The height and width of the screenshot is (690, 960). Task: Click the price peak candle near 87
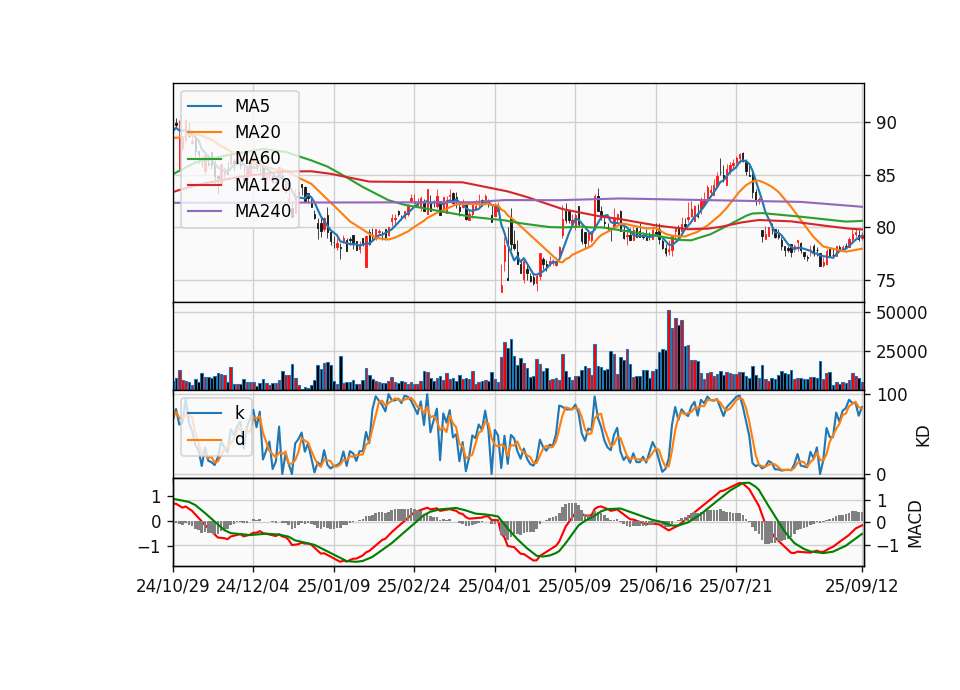743,157
